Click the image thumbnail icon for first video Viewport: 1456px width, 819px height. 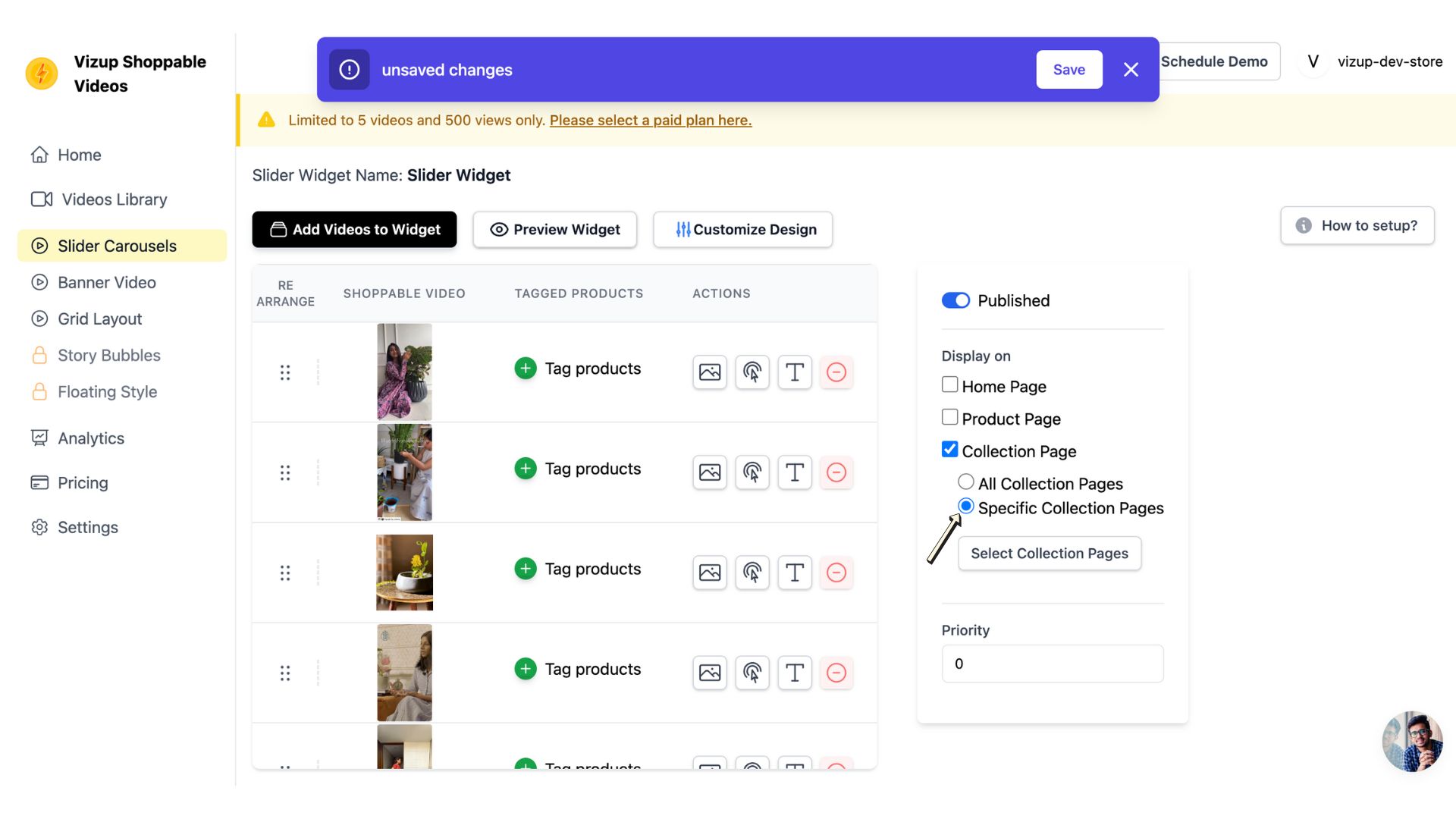[708, 371]
